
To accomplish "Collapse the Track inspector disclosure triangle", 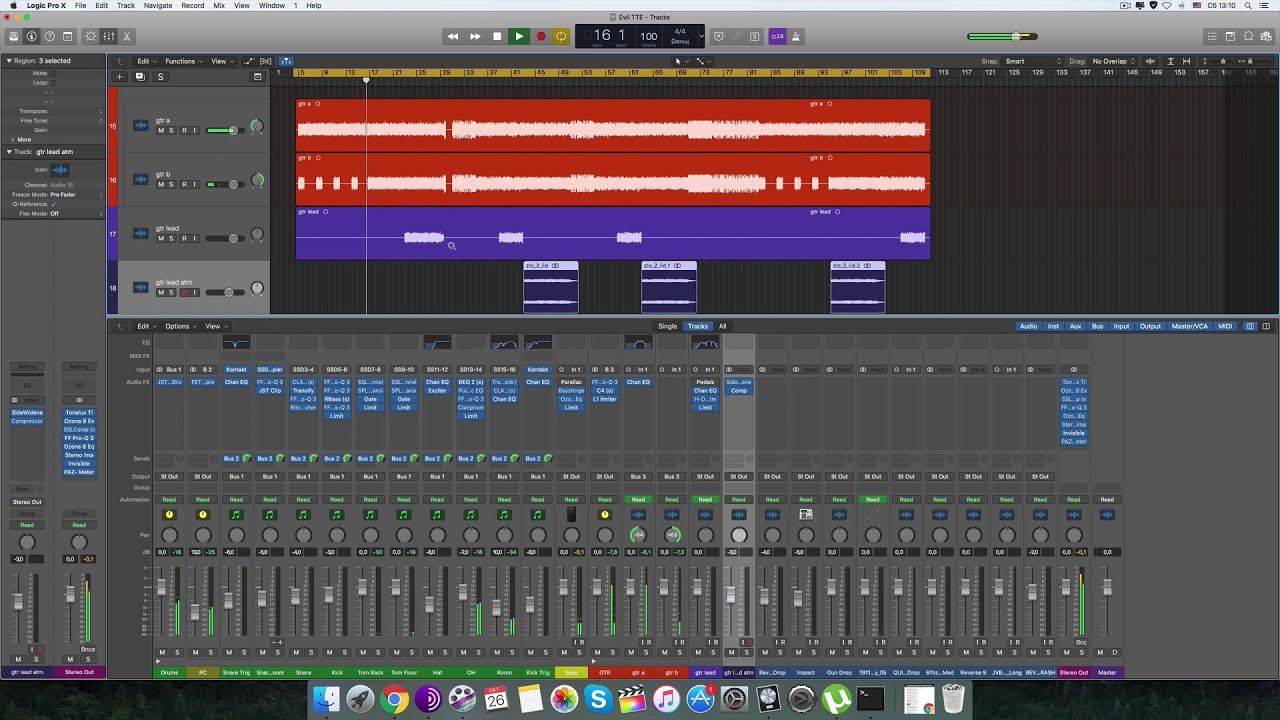I will (9, 152).
